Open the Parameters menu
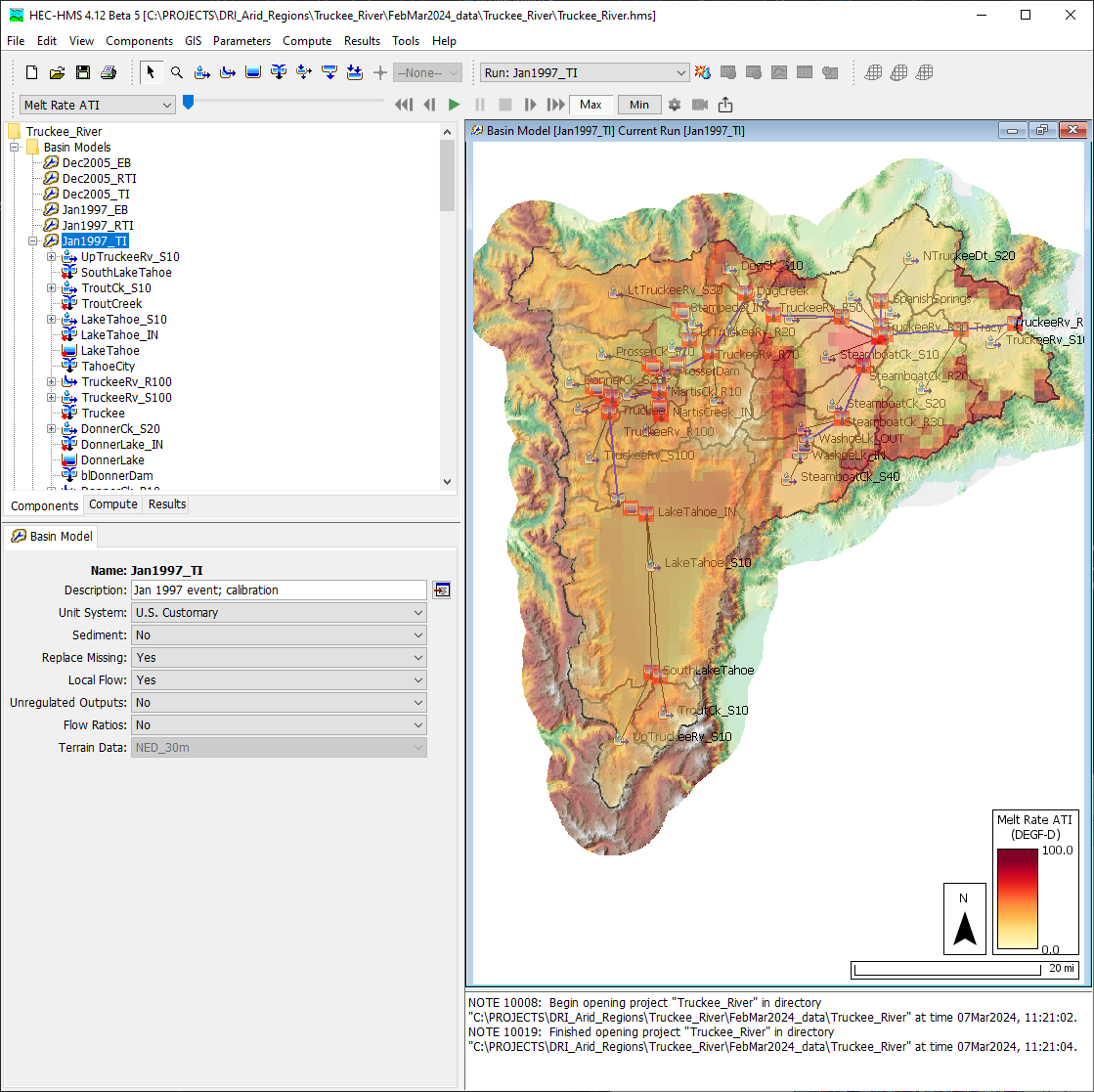Image resolution: width=1094 pixels, height=1092 pixels. (x=242, y=41)
